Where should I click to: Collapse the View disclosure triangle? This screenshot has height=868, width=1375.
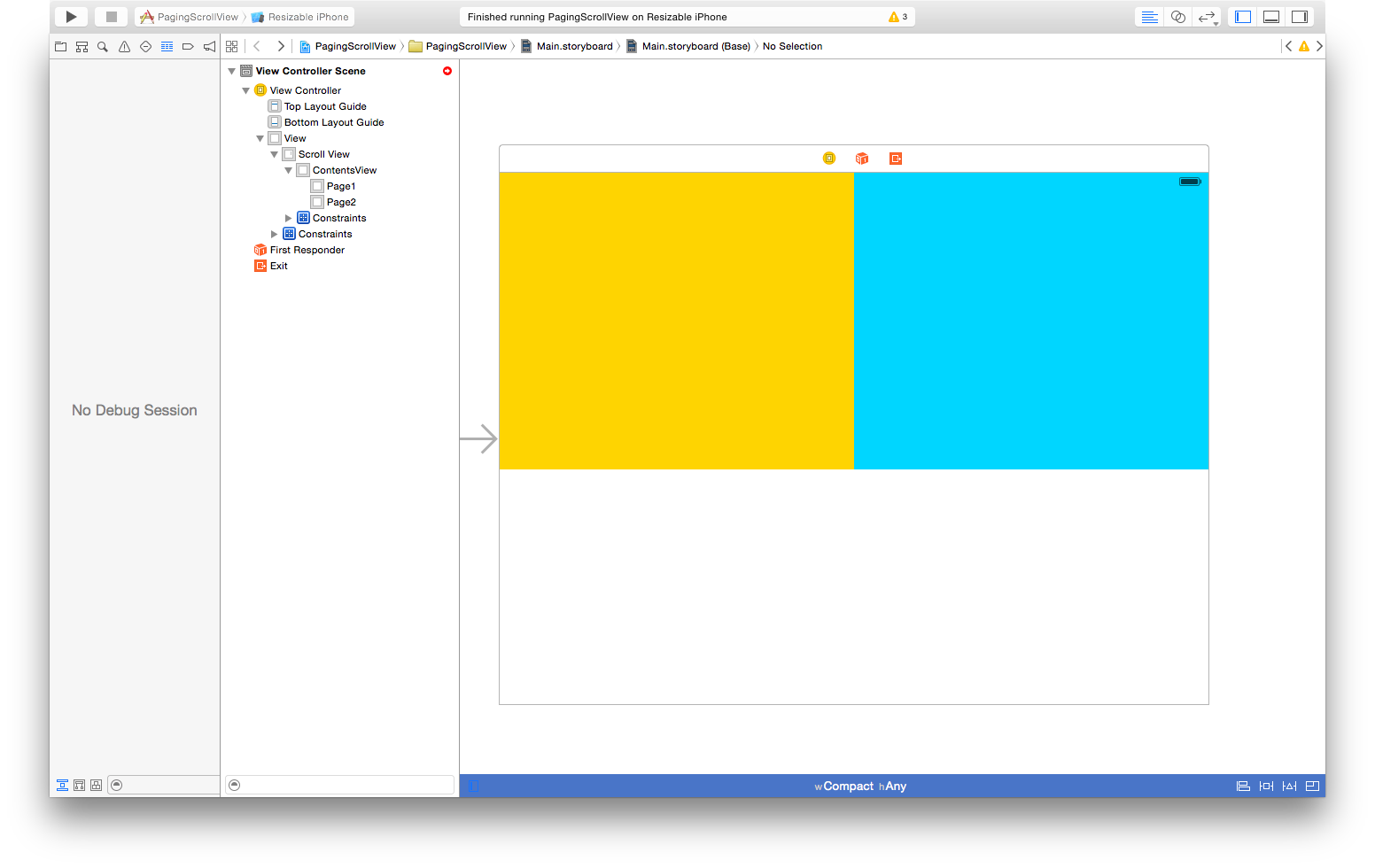click(260, 138)
